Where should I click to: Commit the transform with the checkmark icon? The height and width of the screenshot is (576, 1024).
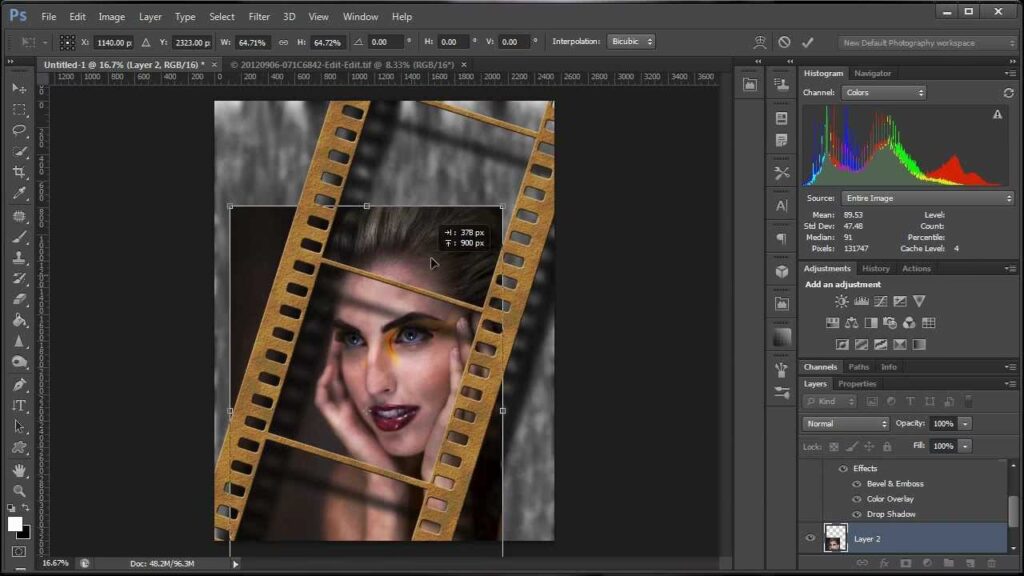point(808,42)
